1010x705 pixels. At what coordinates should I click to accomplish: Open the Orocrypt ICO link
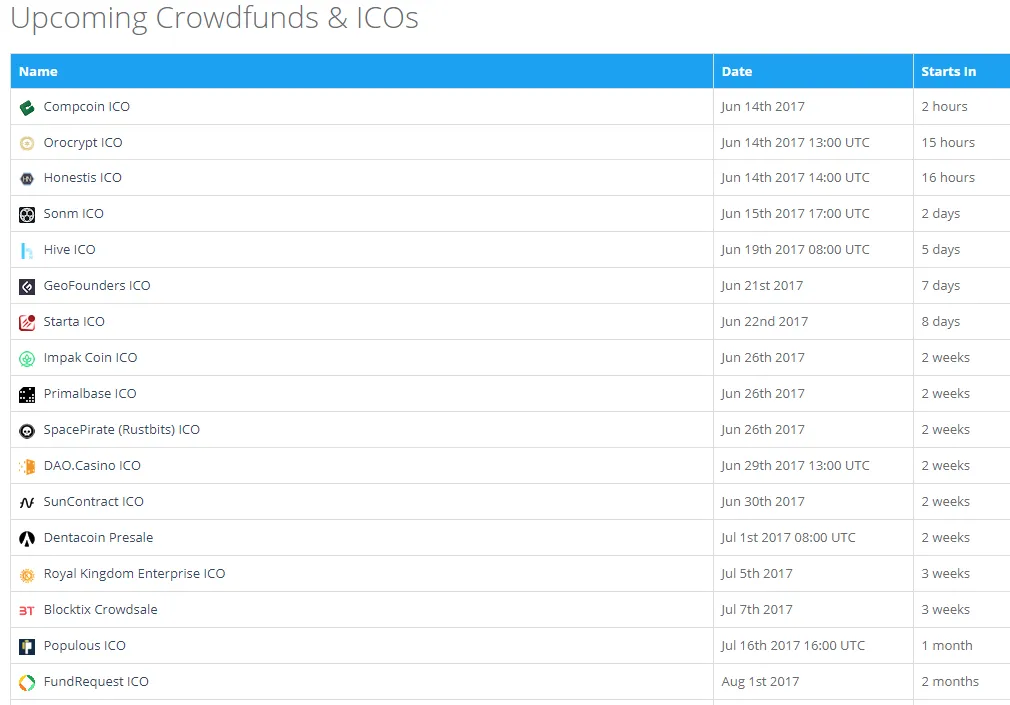83,143
